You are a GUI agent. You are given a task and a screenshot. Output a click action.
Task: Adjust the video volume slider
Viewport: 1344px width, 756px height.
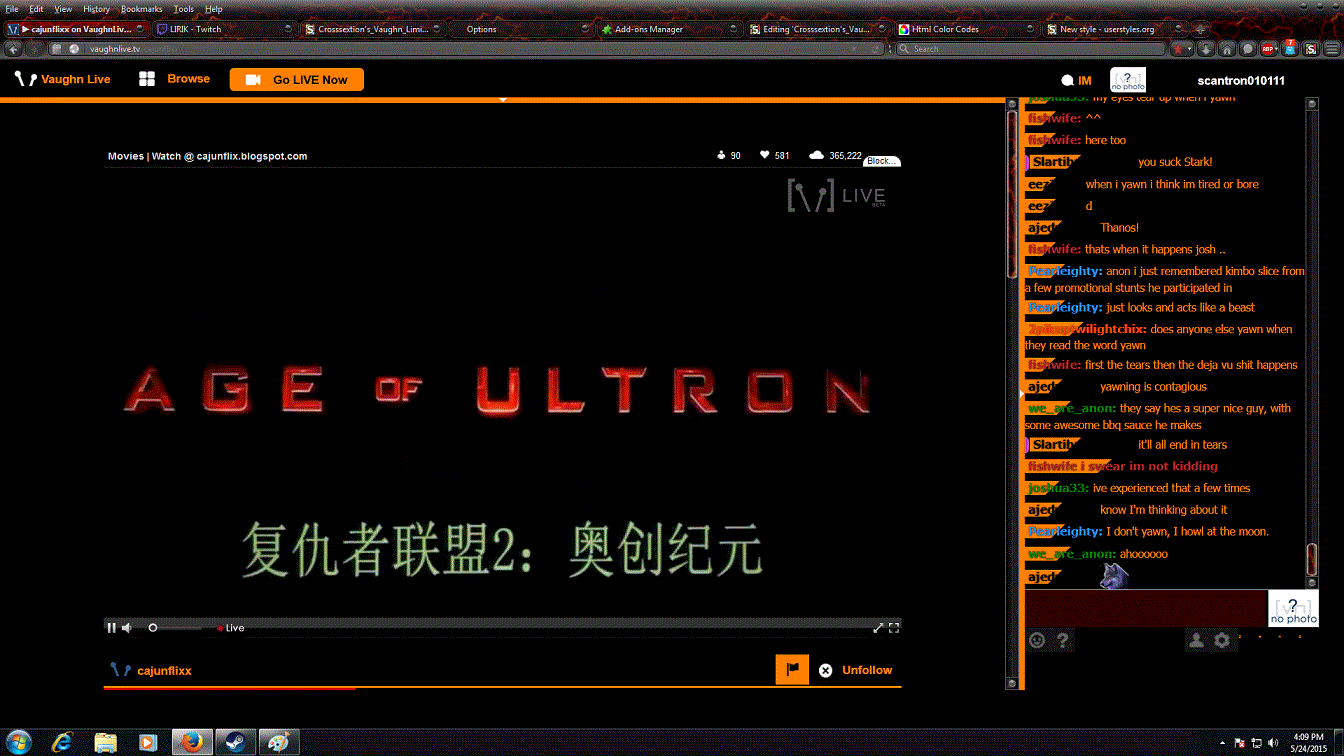click(175, 628)
